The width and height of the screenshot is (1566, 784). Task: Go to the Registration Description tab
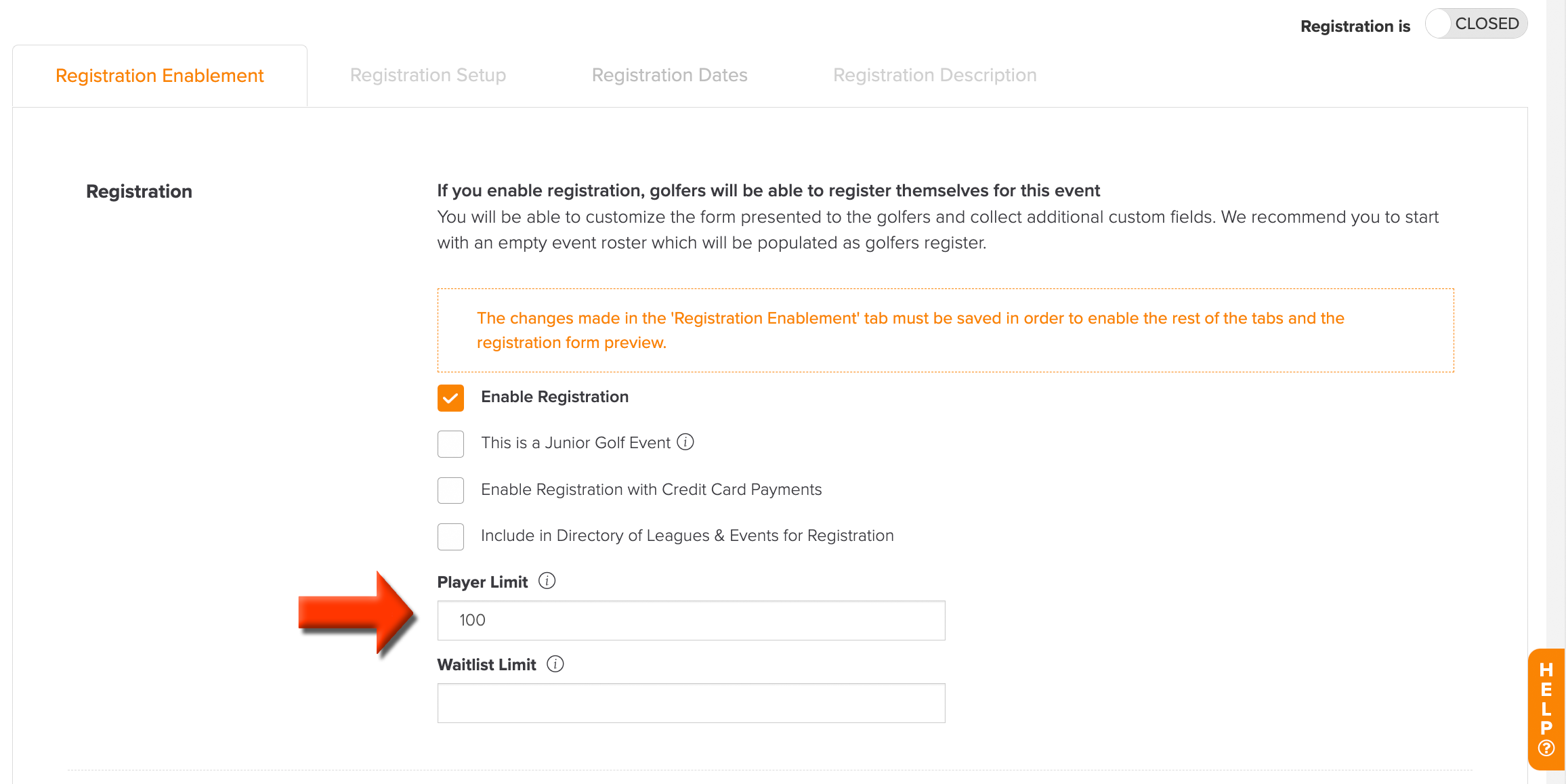[935, 75]
